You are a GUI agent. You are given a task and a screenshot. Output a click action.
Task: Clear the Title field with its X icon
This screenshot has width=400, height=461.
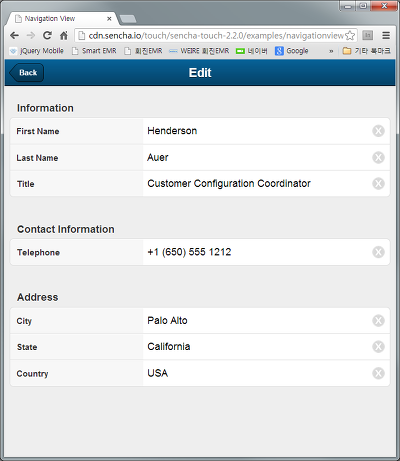click(x=378, y=184)
